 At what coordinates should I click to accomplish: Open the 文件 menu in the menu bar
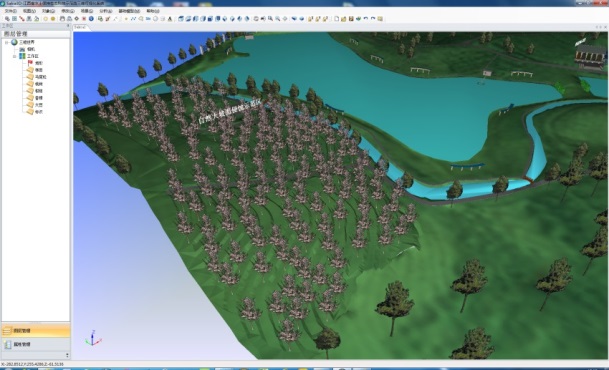click(10, 11)
